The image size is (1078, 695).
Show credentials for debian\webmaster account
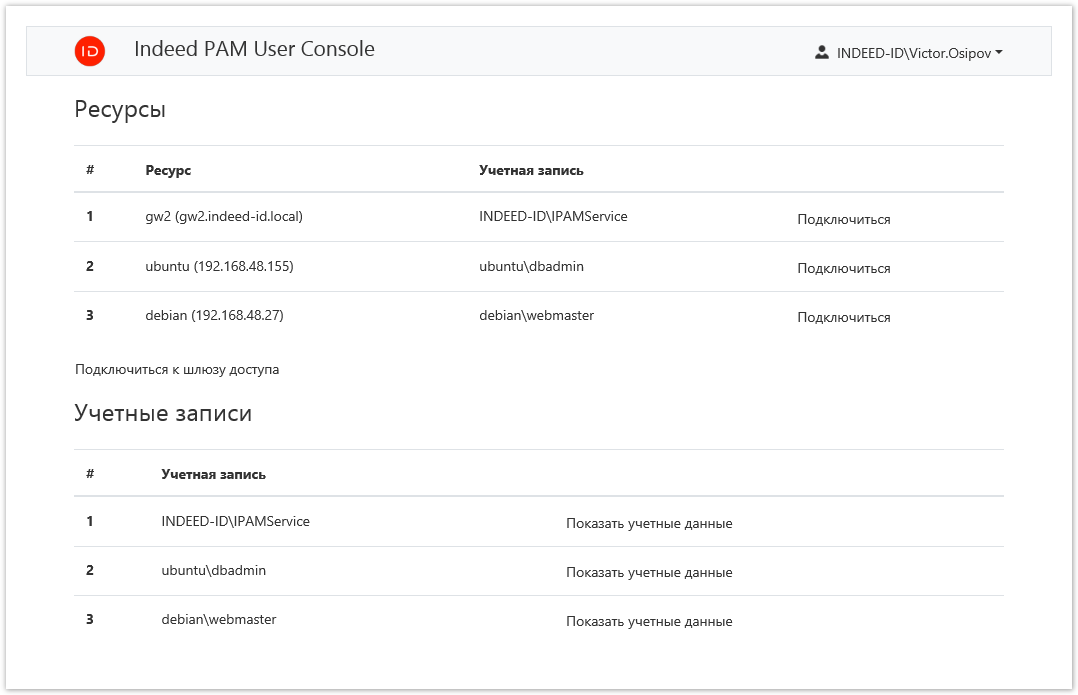tap(649, 621)
